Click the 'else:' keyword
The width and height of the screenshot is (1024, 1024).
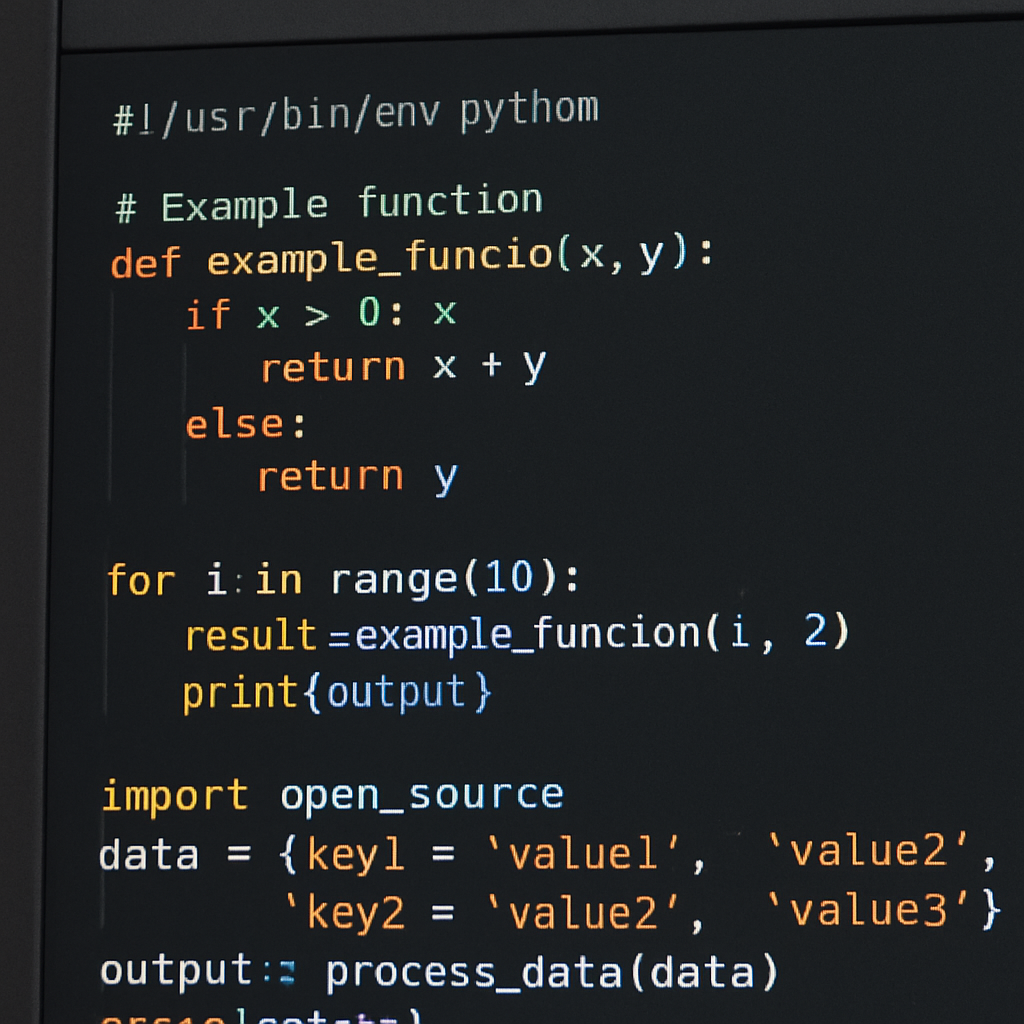point(246,424)
